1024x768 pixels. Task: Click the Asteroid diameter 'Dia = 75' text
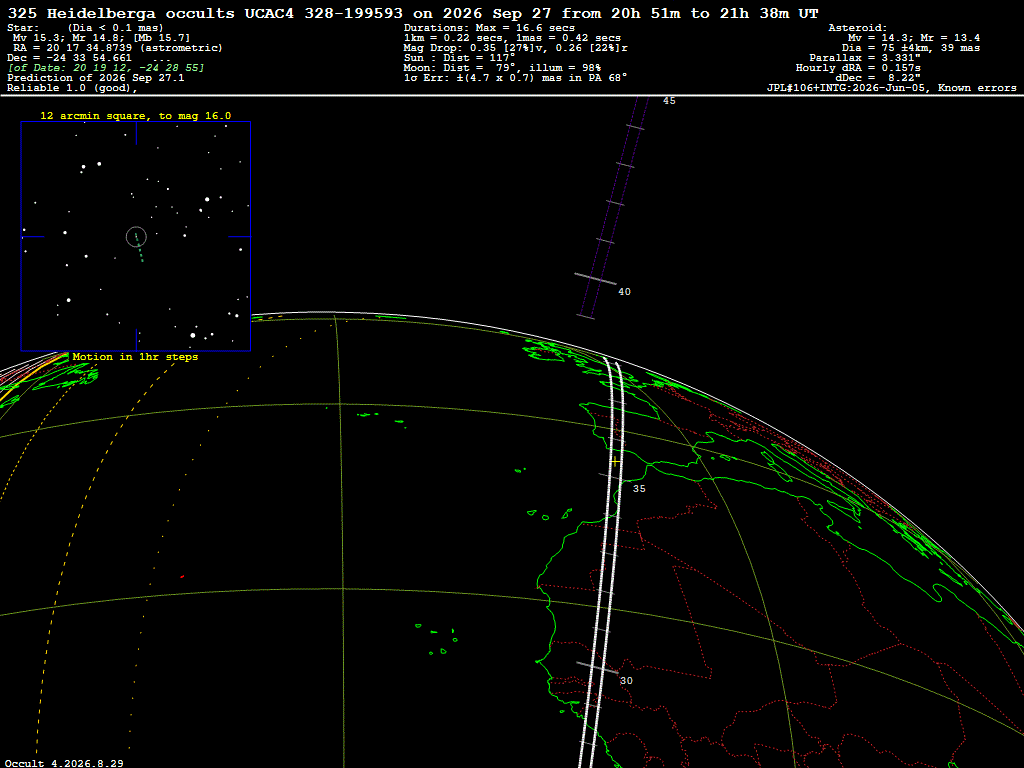pyautogui.click(x=910, y=48)
